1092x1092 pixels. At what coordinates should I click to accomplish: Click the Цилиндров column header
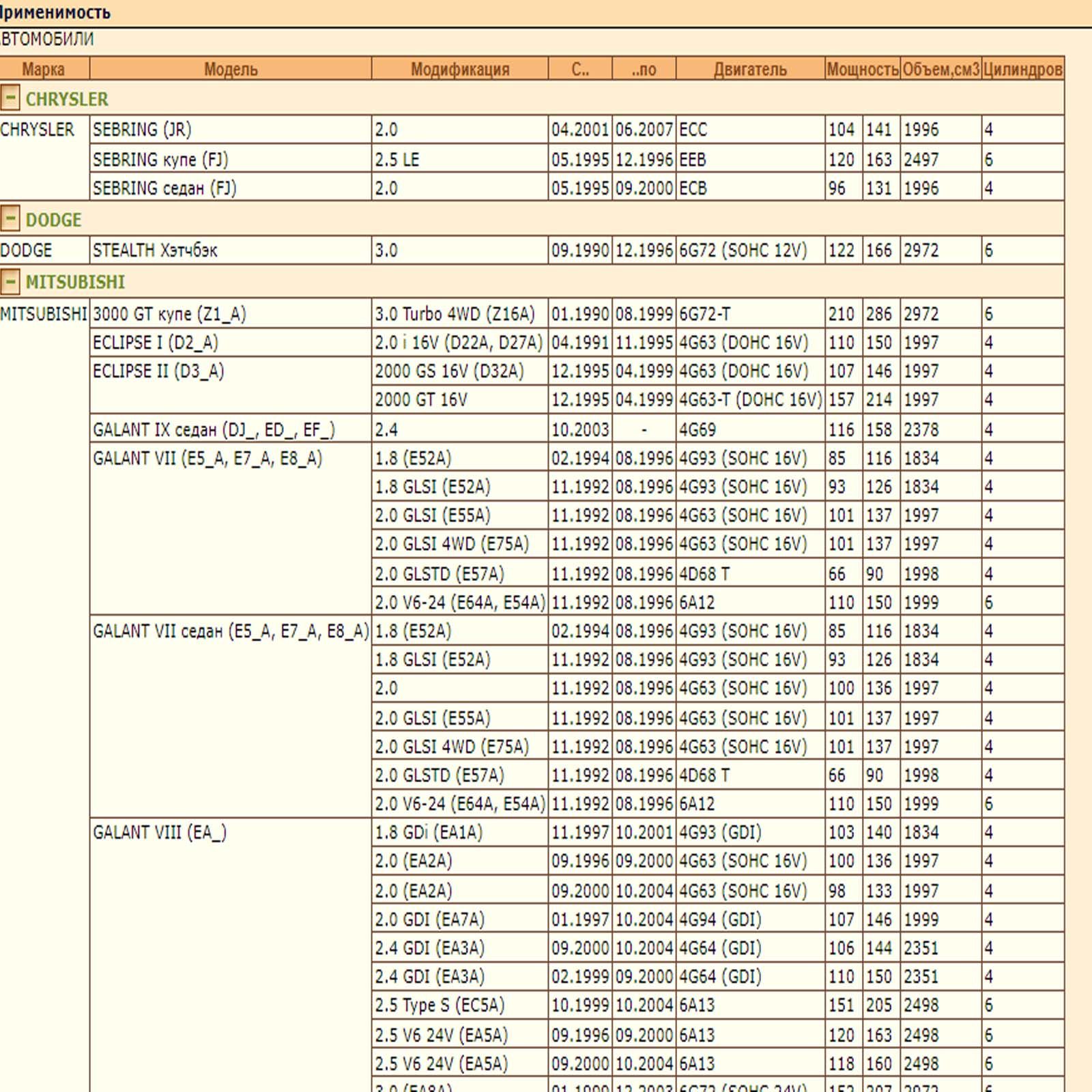pos(1022,69)
